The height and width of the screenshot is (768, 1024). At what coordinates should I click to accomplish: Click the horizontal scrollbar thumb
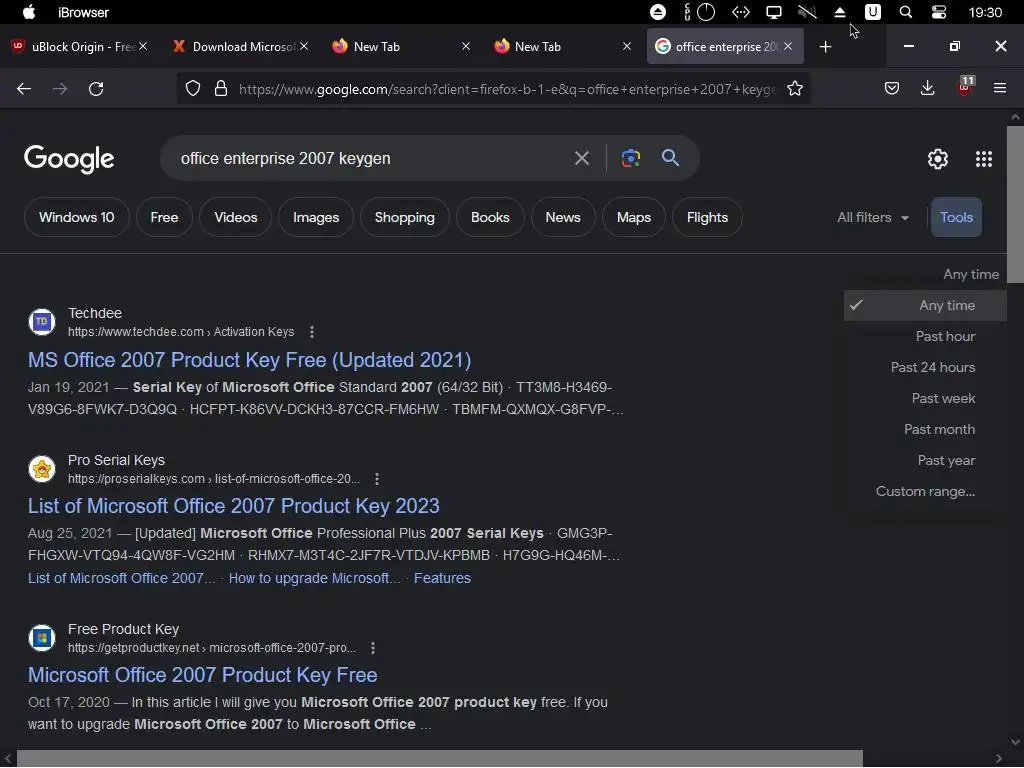440,759
